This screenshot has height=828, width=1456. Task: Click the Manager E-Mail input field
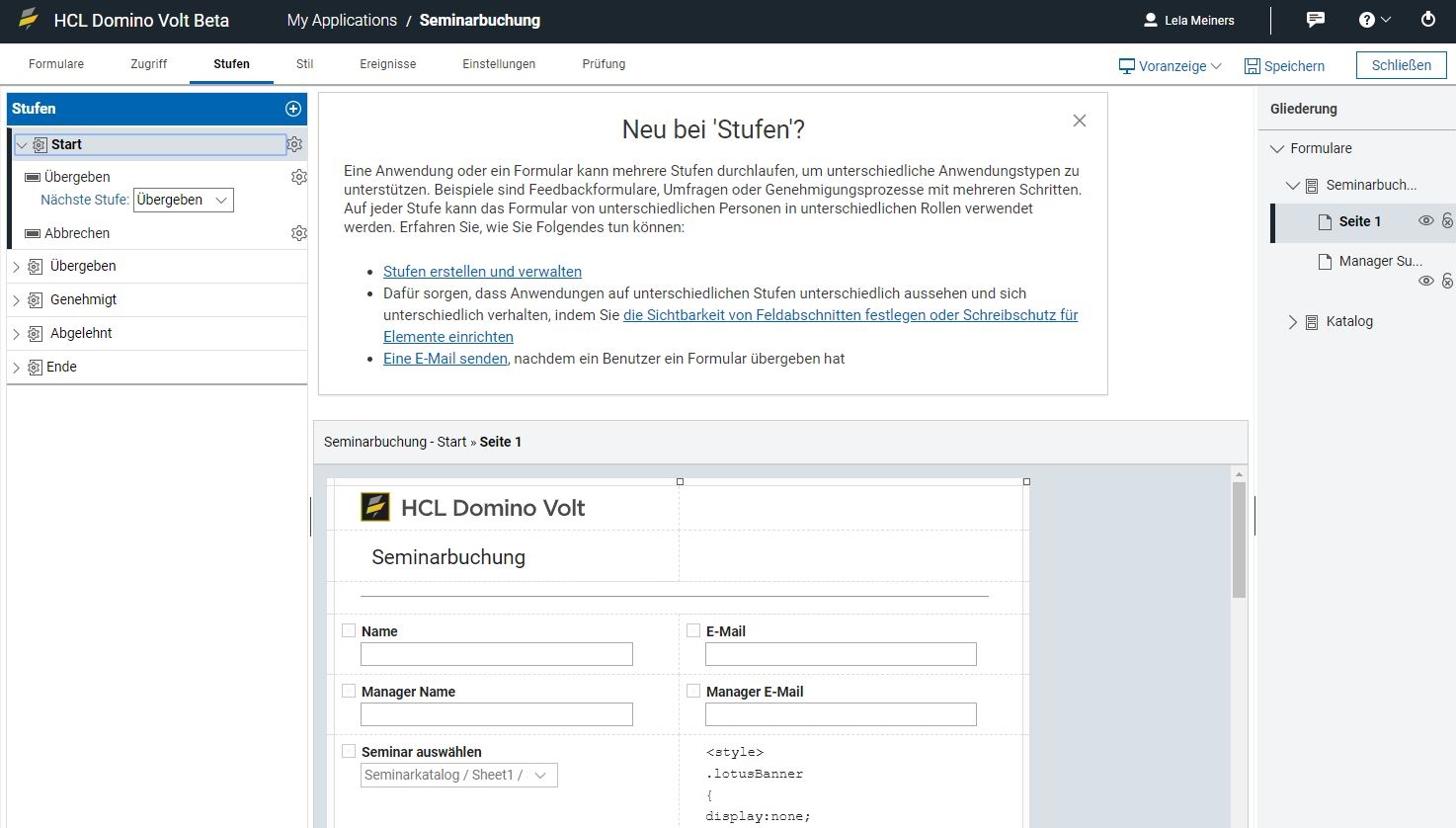841,714
